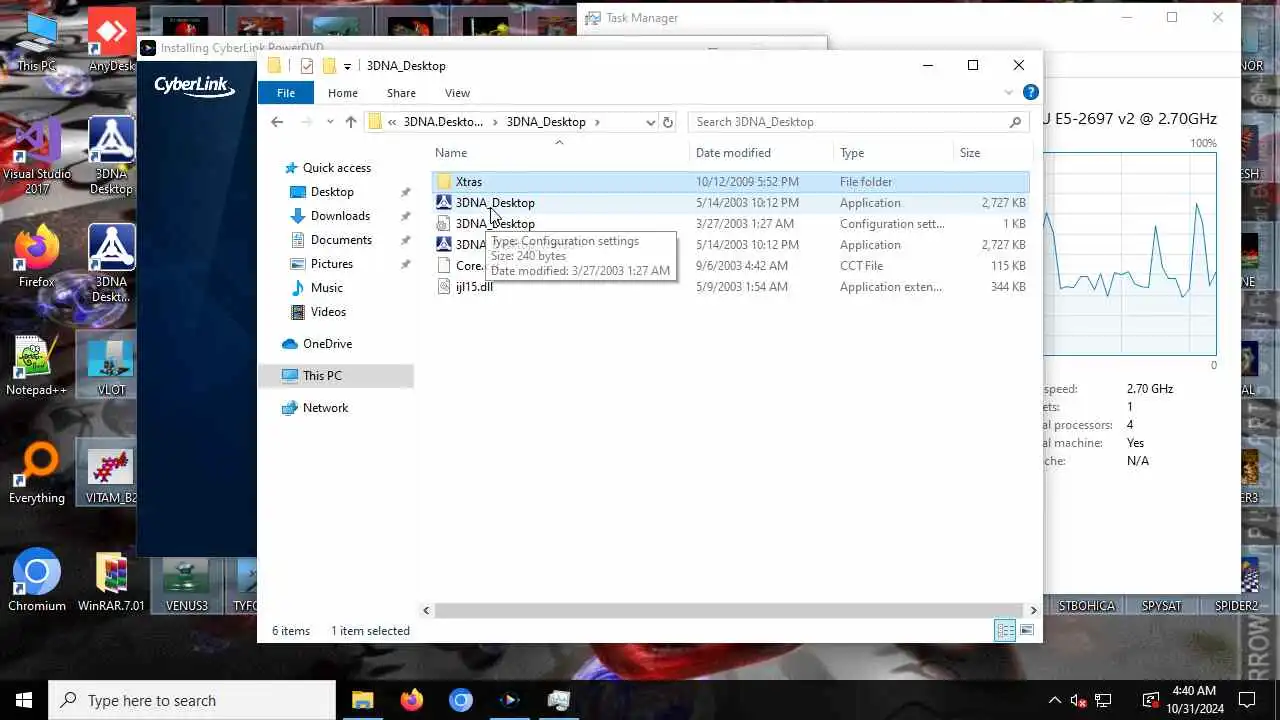Image resolution: width=1280 pixels, height=720 pixels.
Task: Open OneDrive in the navigation pane
Action: (327, 344)
